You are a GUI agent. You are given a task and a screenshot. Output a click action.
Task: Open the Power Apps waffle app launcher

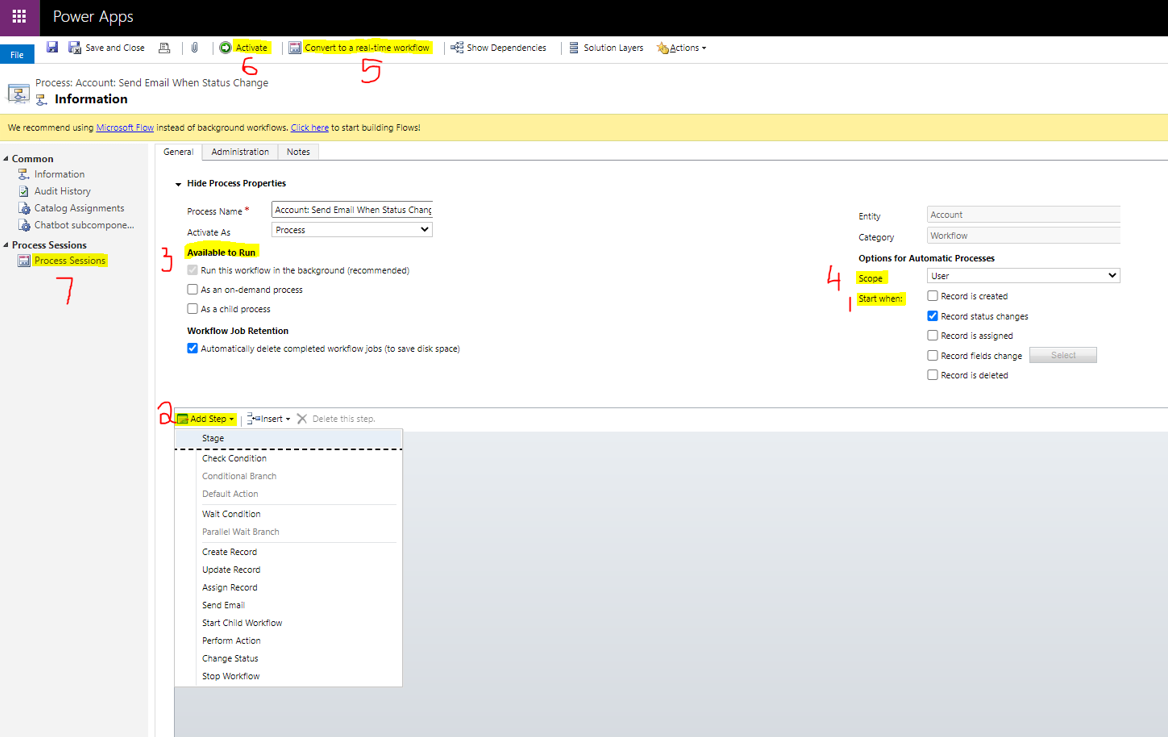click(19, 17)
